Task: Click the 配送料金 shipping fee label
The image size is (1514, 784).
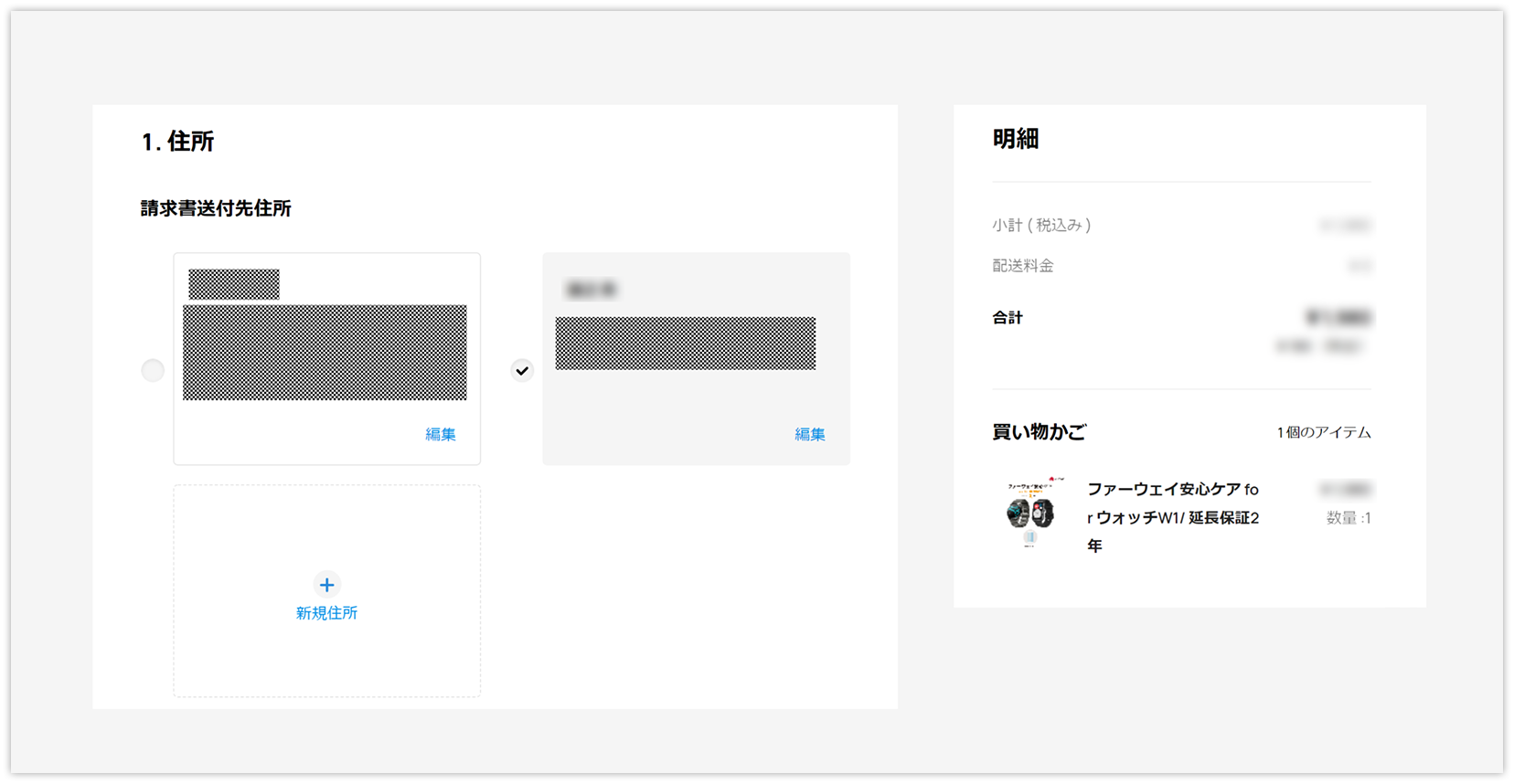Action: click(1023, 266)
